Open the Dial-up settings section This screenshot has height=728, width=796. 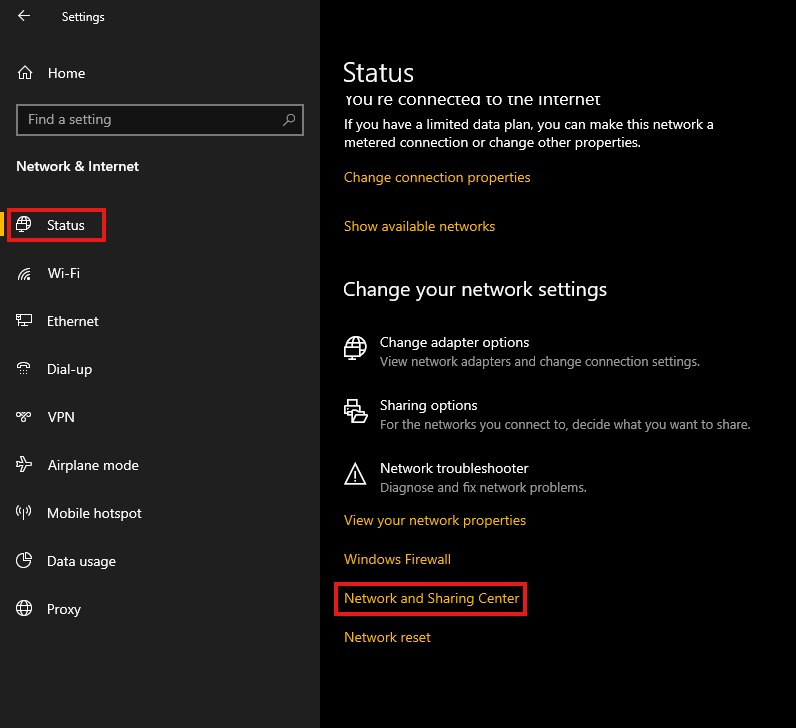pos(70,370)
